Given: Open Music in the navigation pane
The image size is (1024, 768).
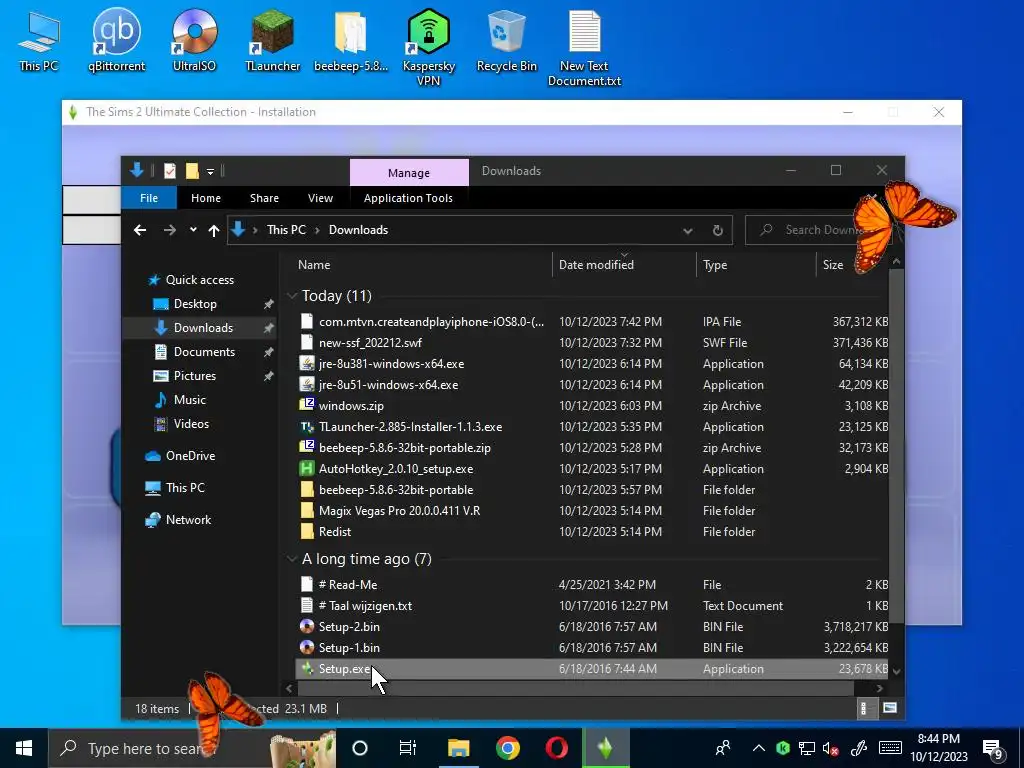Looking at the screenshot, I should click(189, 400).
